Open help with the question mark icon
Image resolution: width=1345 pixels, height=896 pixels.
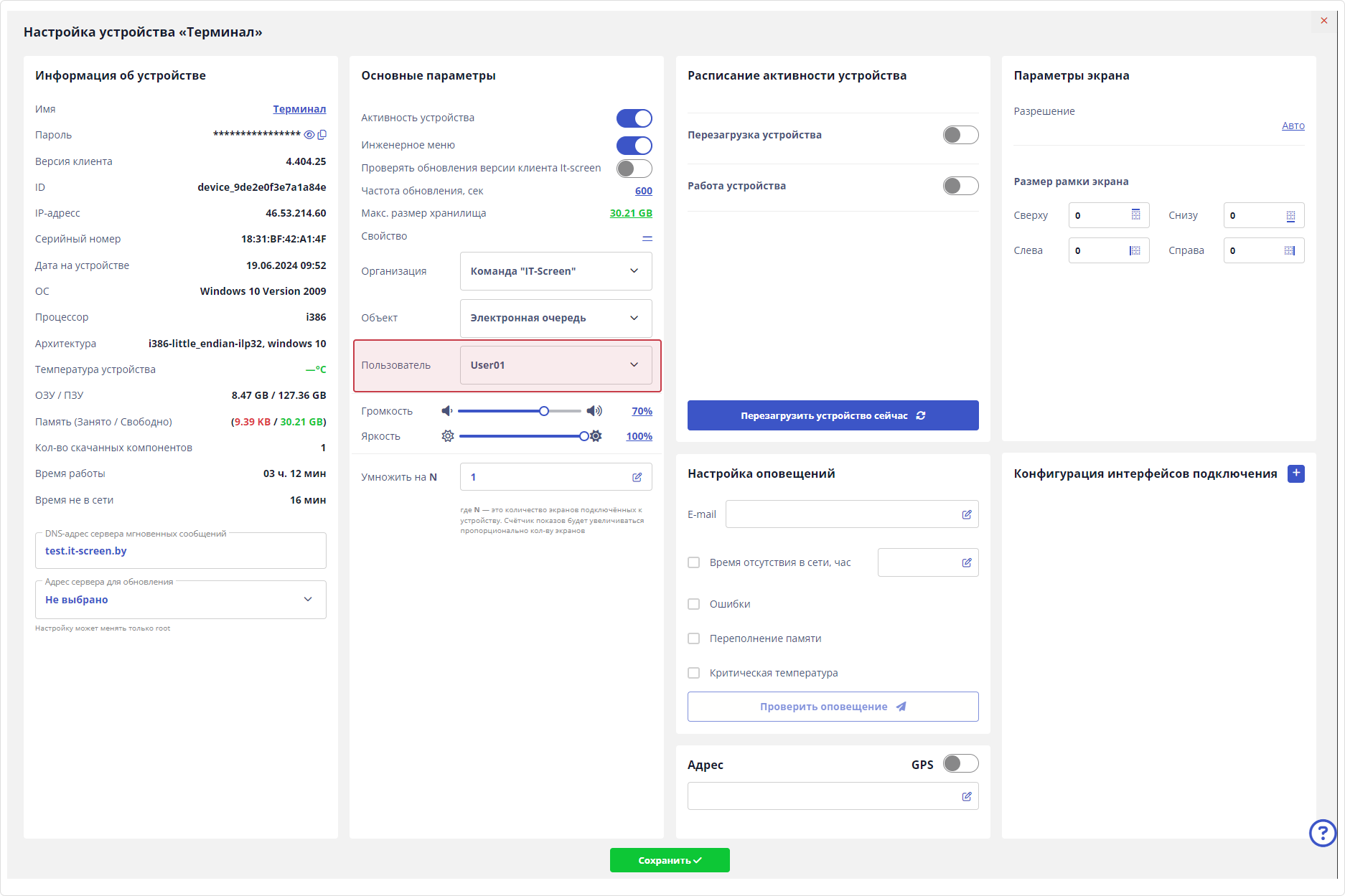tap(1323, 833)
